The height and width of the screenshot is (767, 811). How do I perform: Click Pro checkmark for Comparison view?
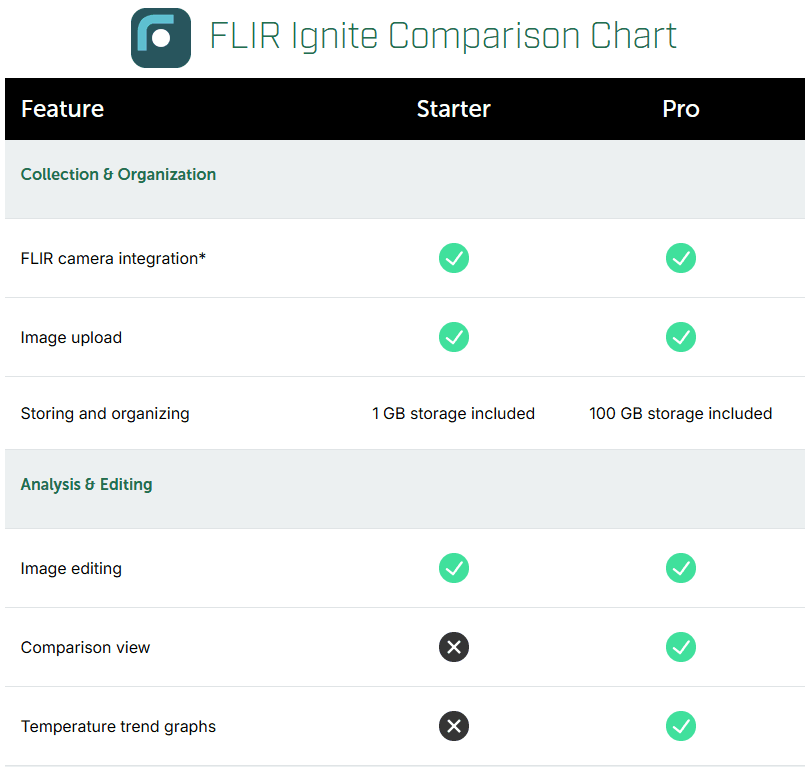pos(681,647)
